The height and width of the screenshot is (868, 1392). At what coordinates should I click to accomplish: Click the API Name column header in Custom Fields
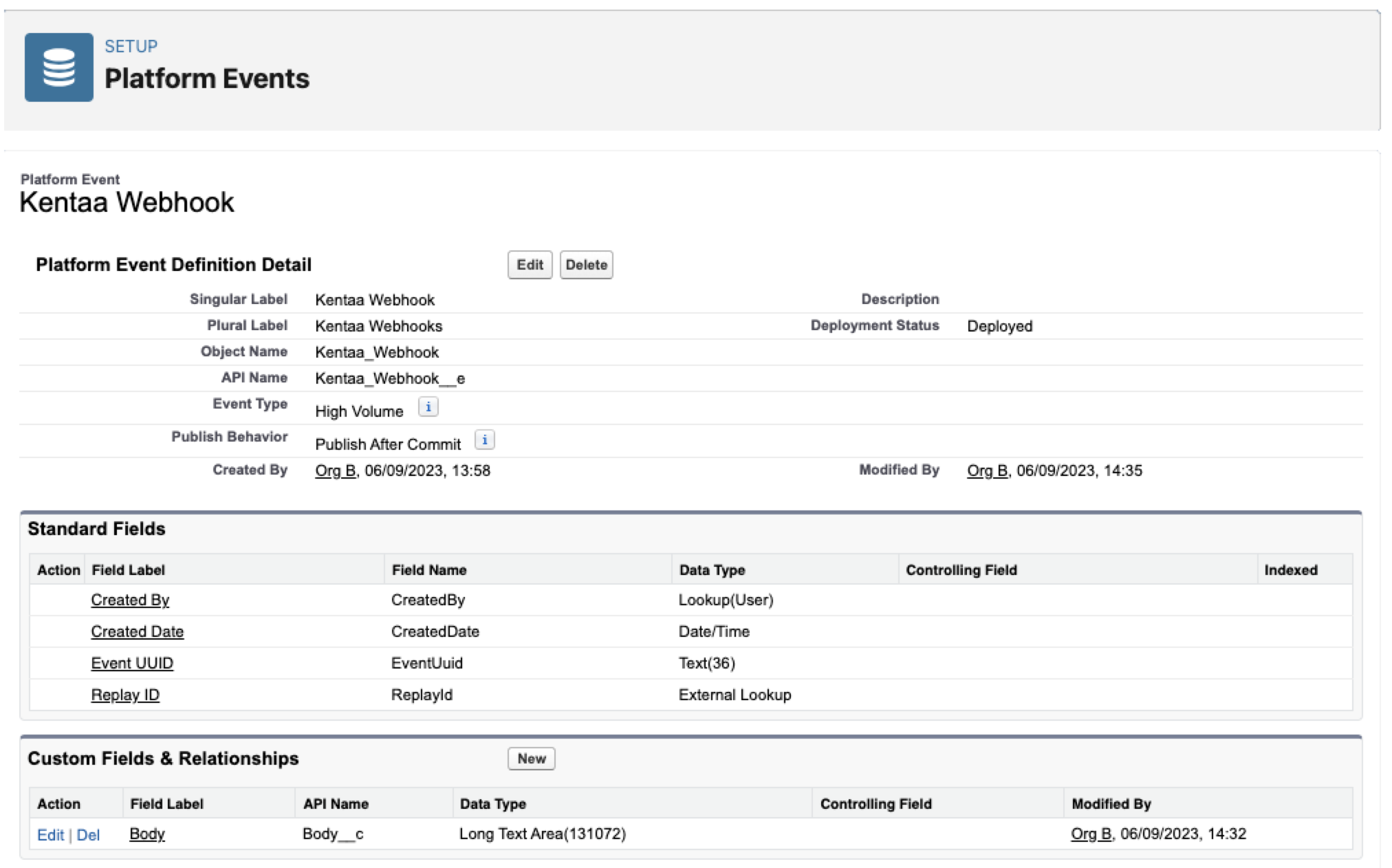(x=336, y=804)
